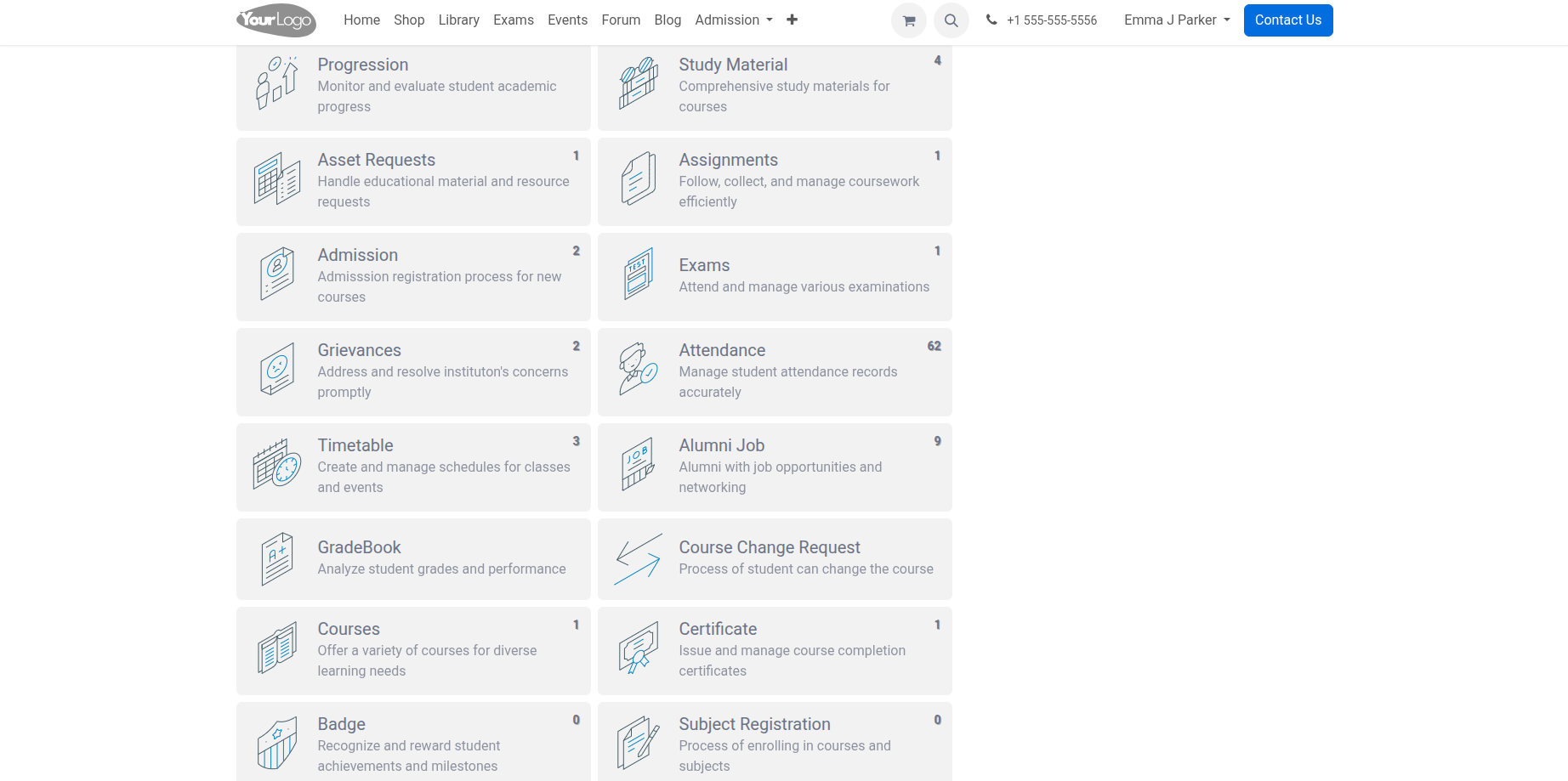The height and width of the screenshot is (781, 1568).
Task: Click the Grievances face icon
Action: (x=277, y=369)
